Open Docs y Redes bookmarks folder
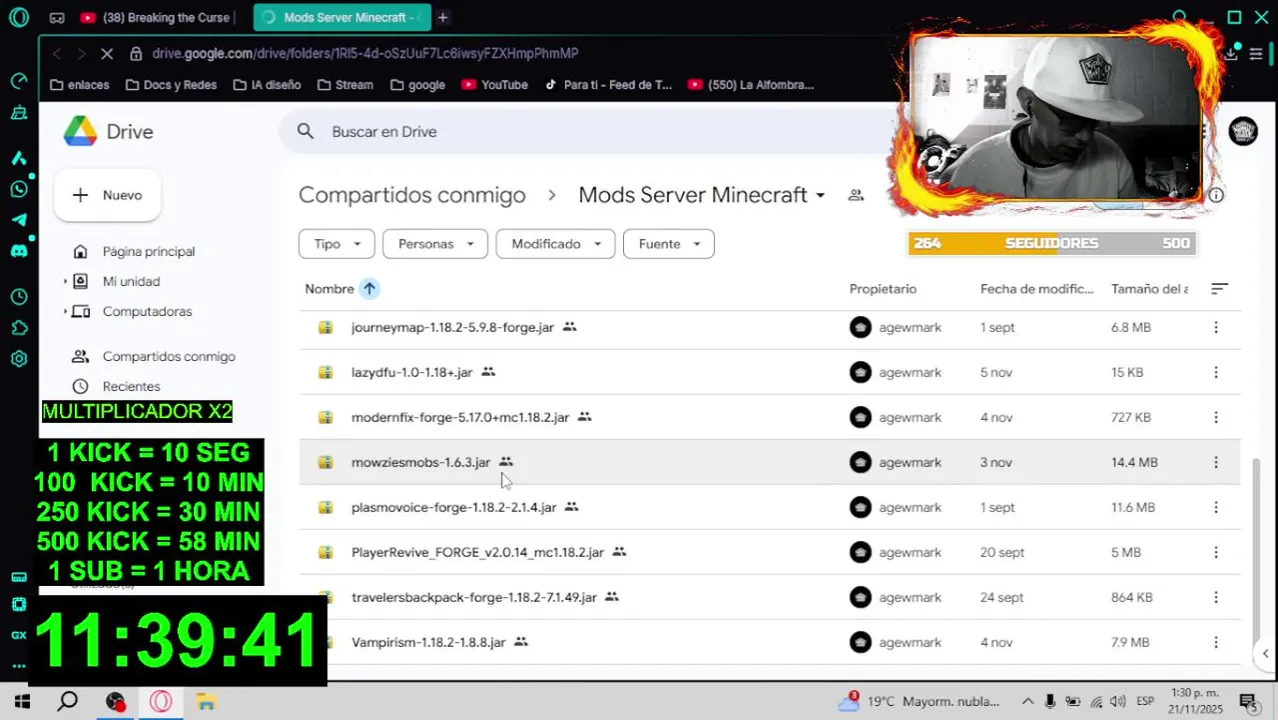This screenshot has height=720, width=1278. (x=171, y=85)
